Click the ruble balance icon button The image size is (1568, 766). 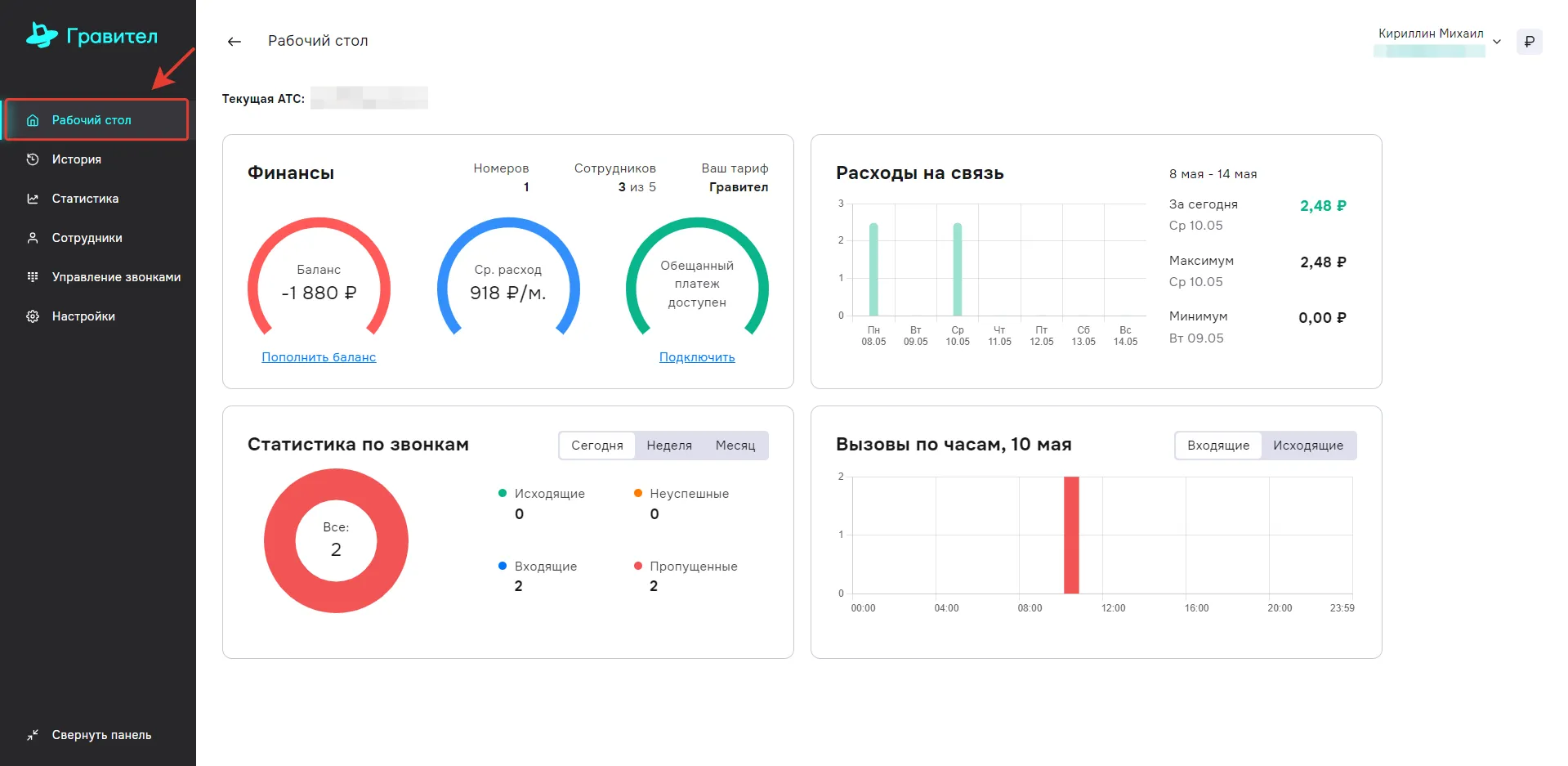(1529, 42)
